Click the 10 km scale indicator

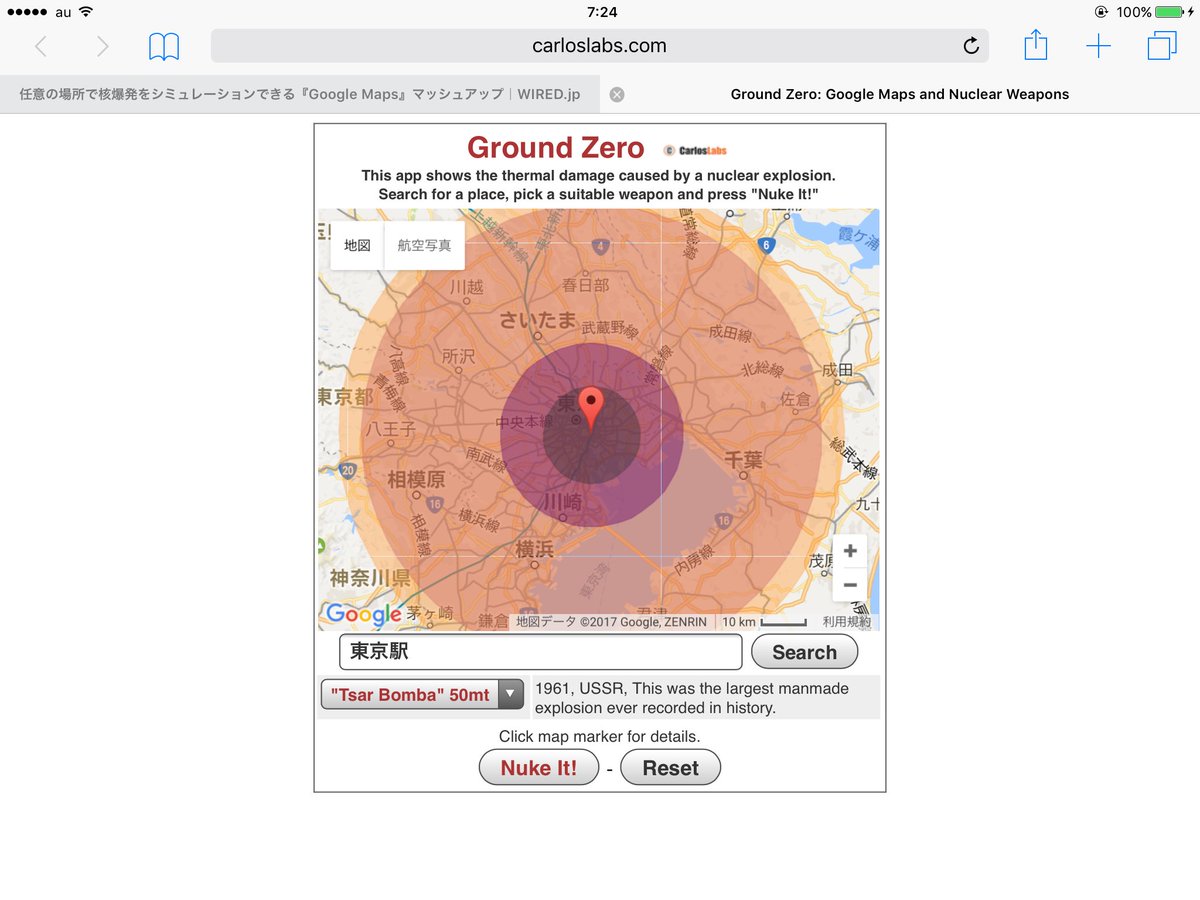[763, 622]
